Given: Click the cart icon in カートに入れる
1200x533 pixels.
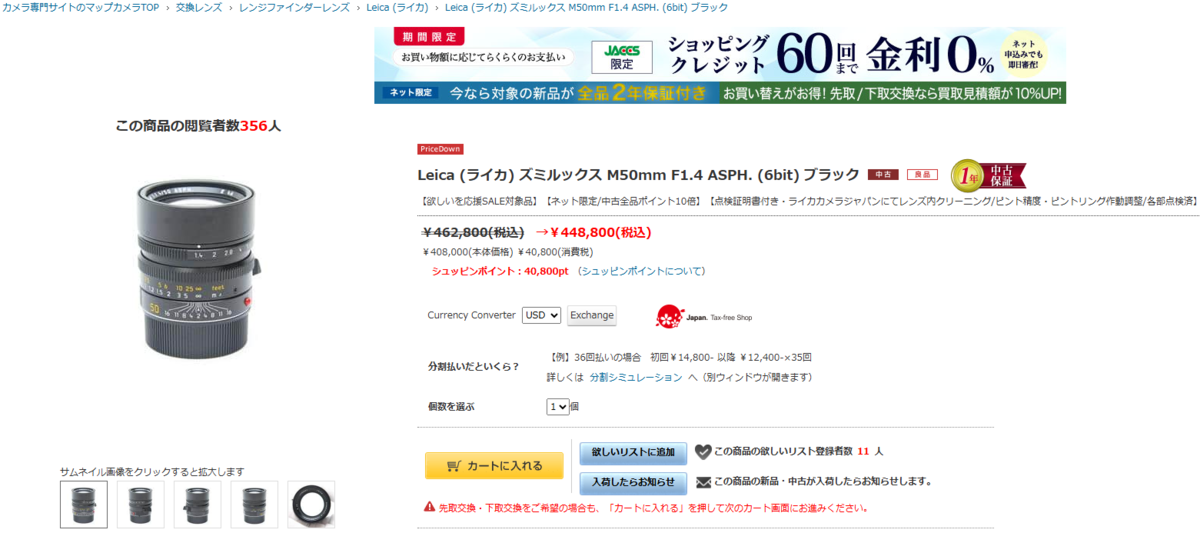Looking at the screenshot, I should [x=453, y=466].
